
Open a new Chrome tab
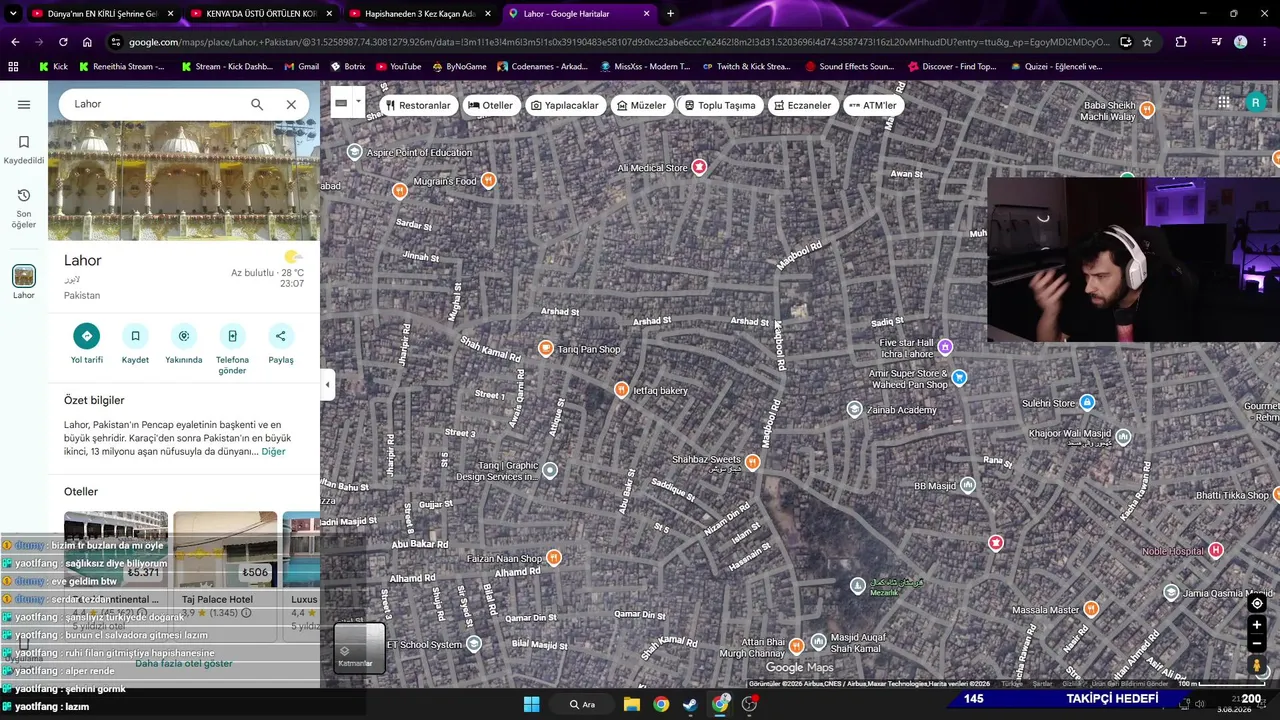[670, 14]
